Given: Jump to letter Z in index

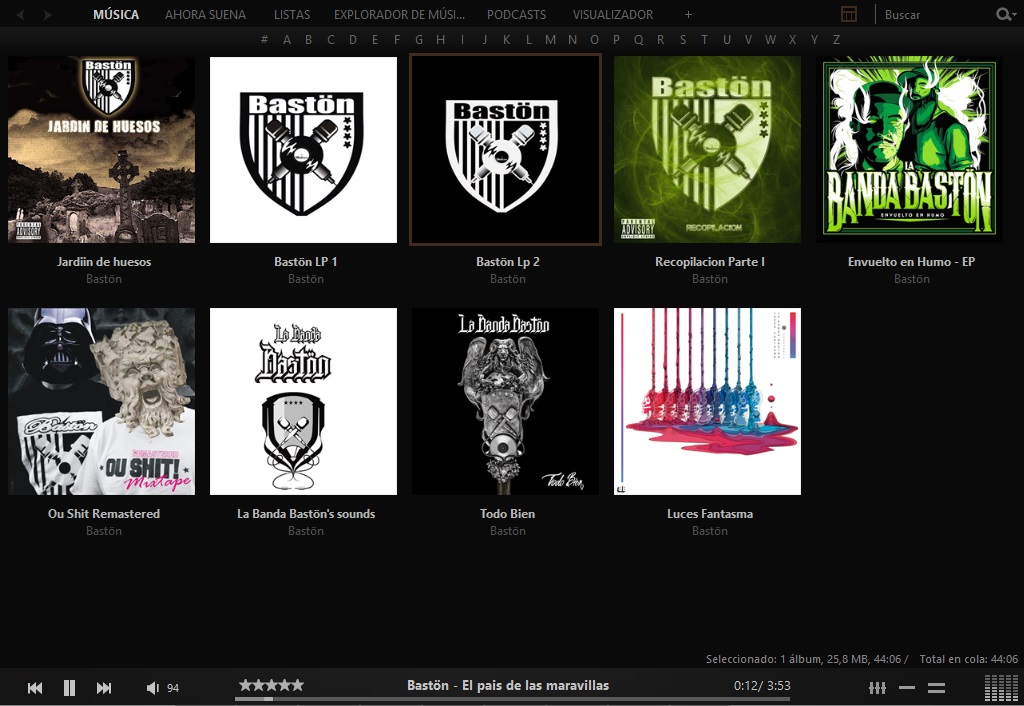Looking at the screenshot, I should coord(836,39).
